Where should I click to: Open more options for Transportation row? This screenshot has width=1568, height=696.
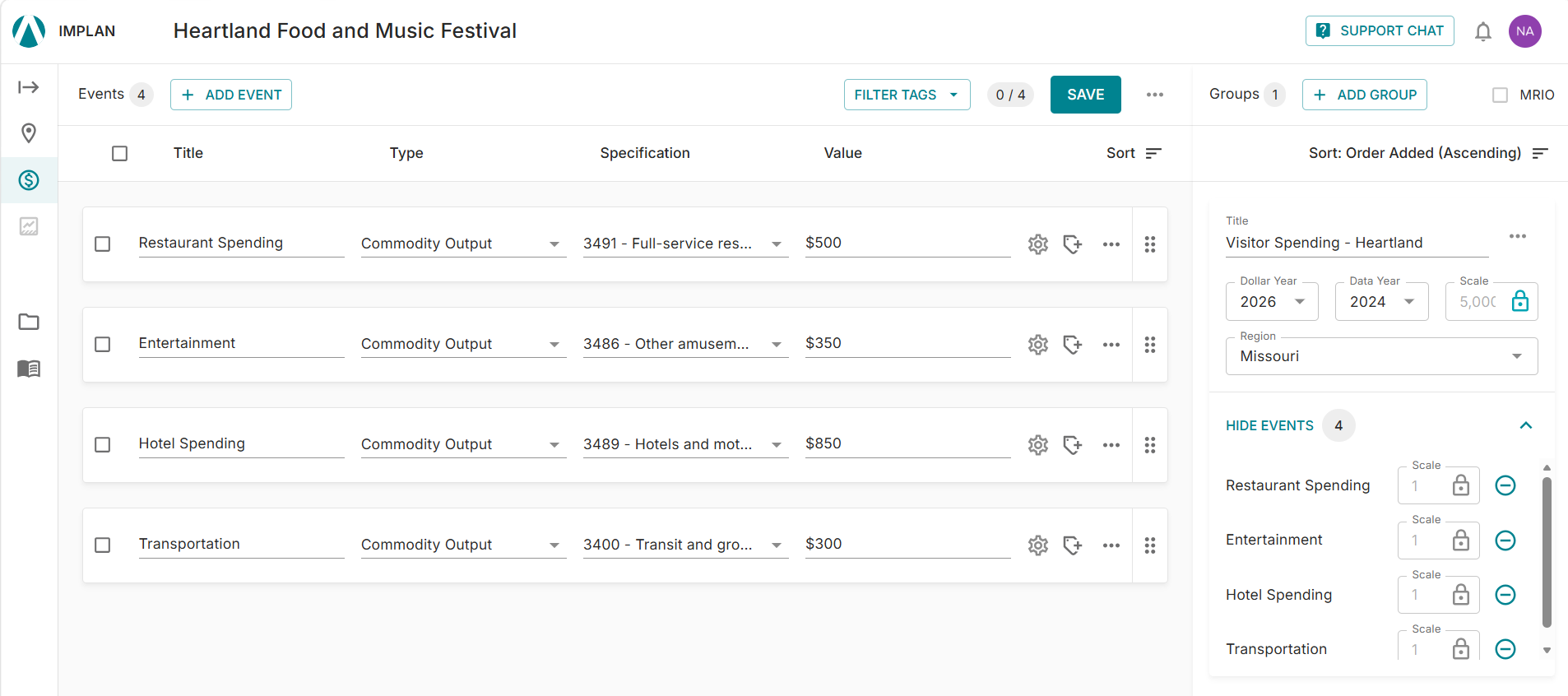[1111, 545]
